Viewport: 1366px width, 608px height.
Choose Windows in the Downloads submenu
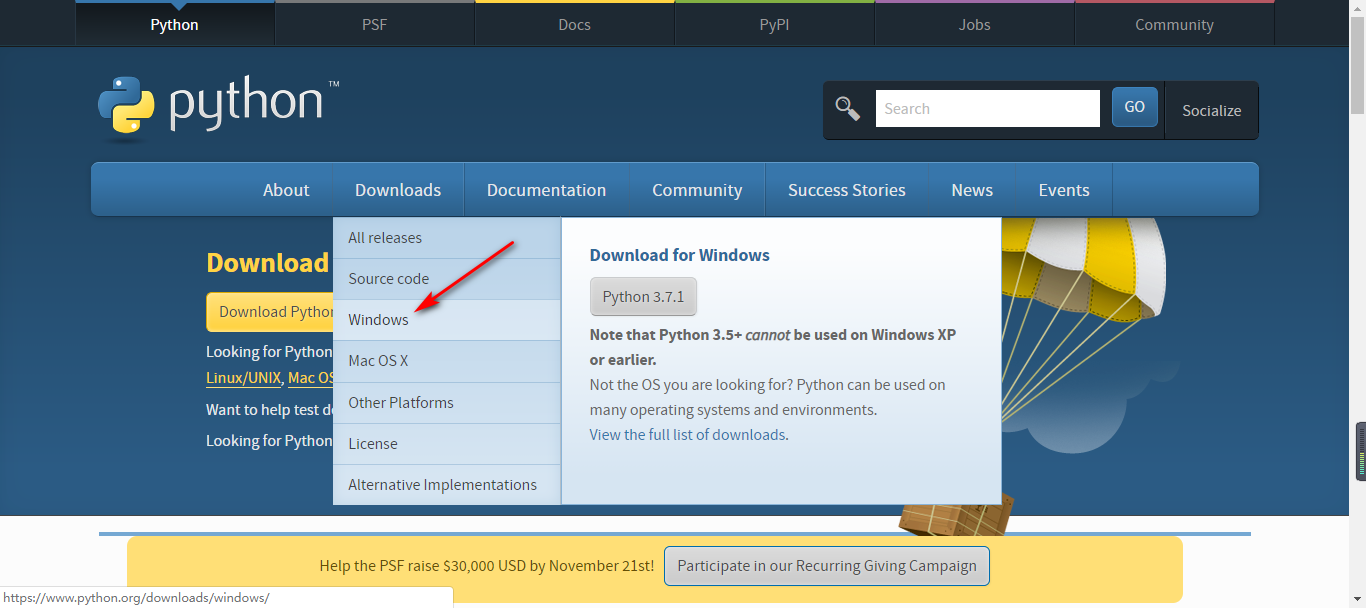tap(447, 320)
